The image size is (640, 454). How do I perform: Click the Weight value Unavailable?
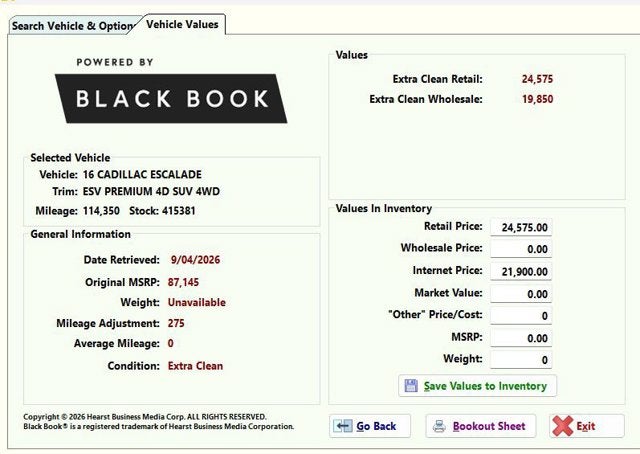pos(197,303)
